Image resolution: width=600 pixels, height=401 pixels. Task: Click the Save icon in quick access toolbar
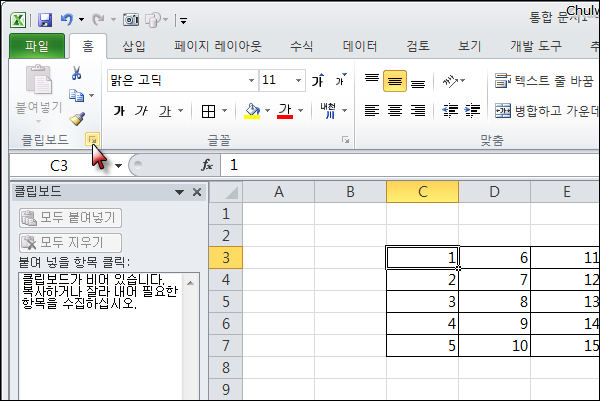45,20
